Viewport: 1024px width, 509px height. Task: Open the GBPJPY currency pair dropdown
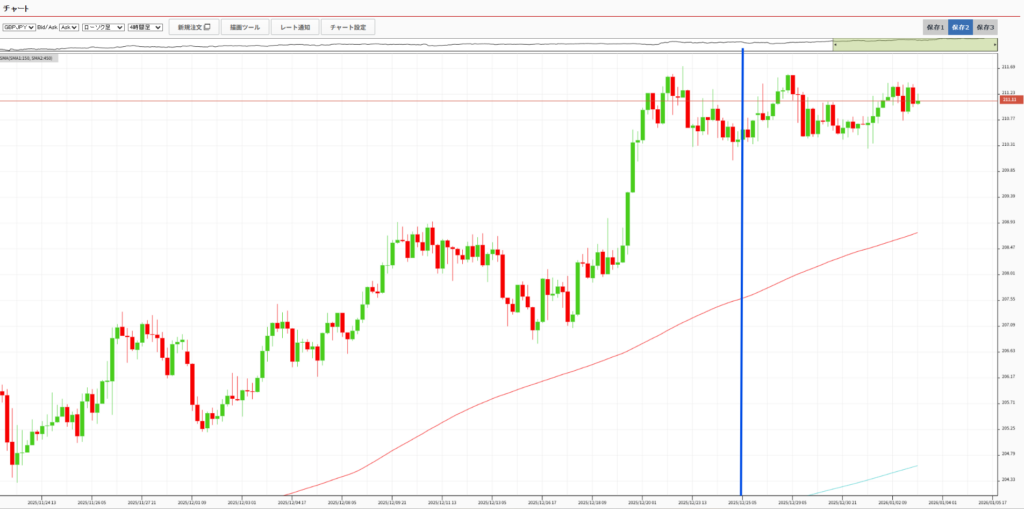click(18, 27)
